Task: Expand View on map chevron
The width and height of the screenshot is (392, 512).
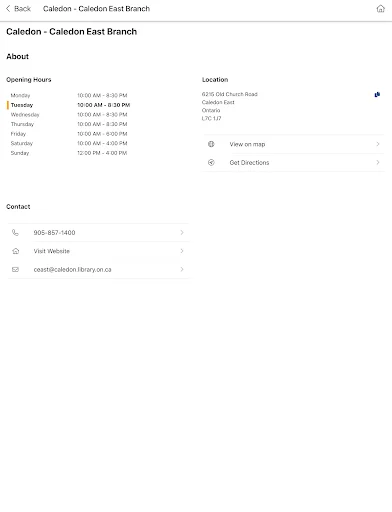Action: click(378, 144)
